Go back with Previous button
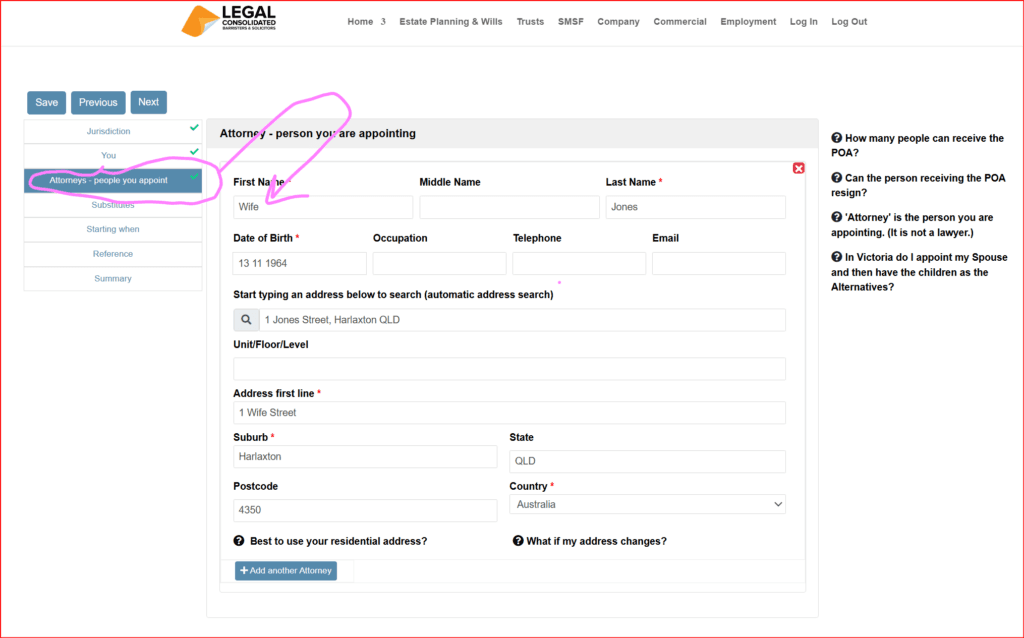 tap(98, 103)
